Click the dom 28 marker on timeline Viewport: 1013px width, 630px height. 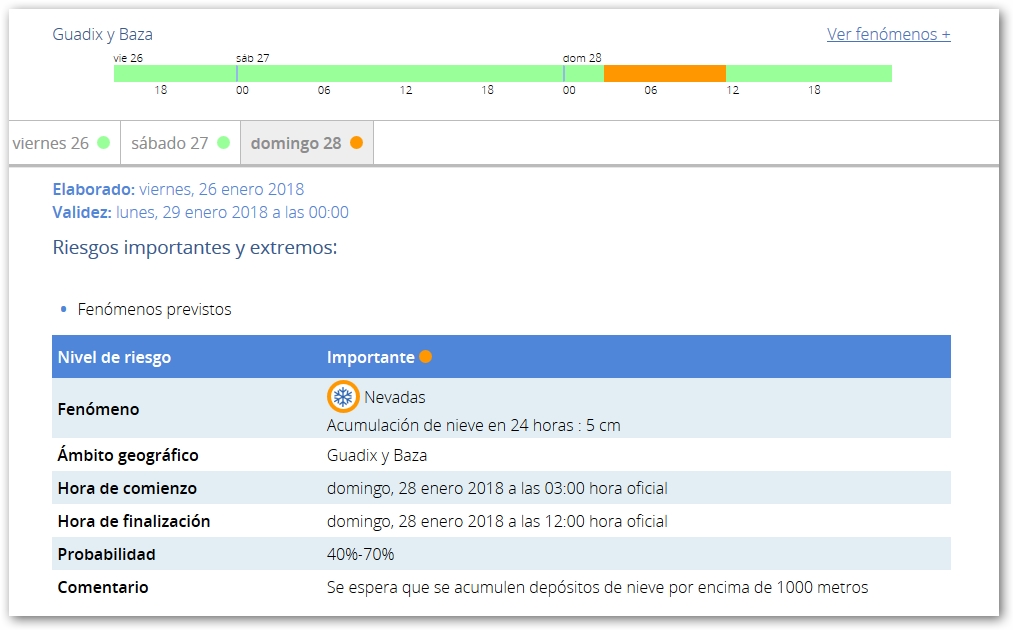point(581,58)
